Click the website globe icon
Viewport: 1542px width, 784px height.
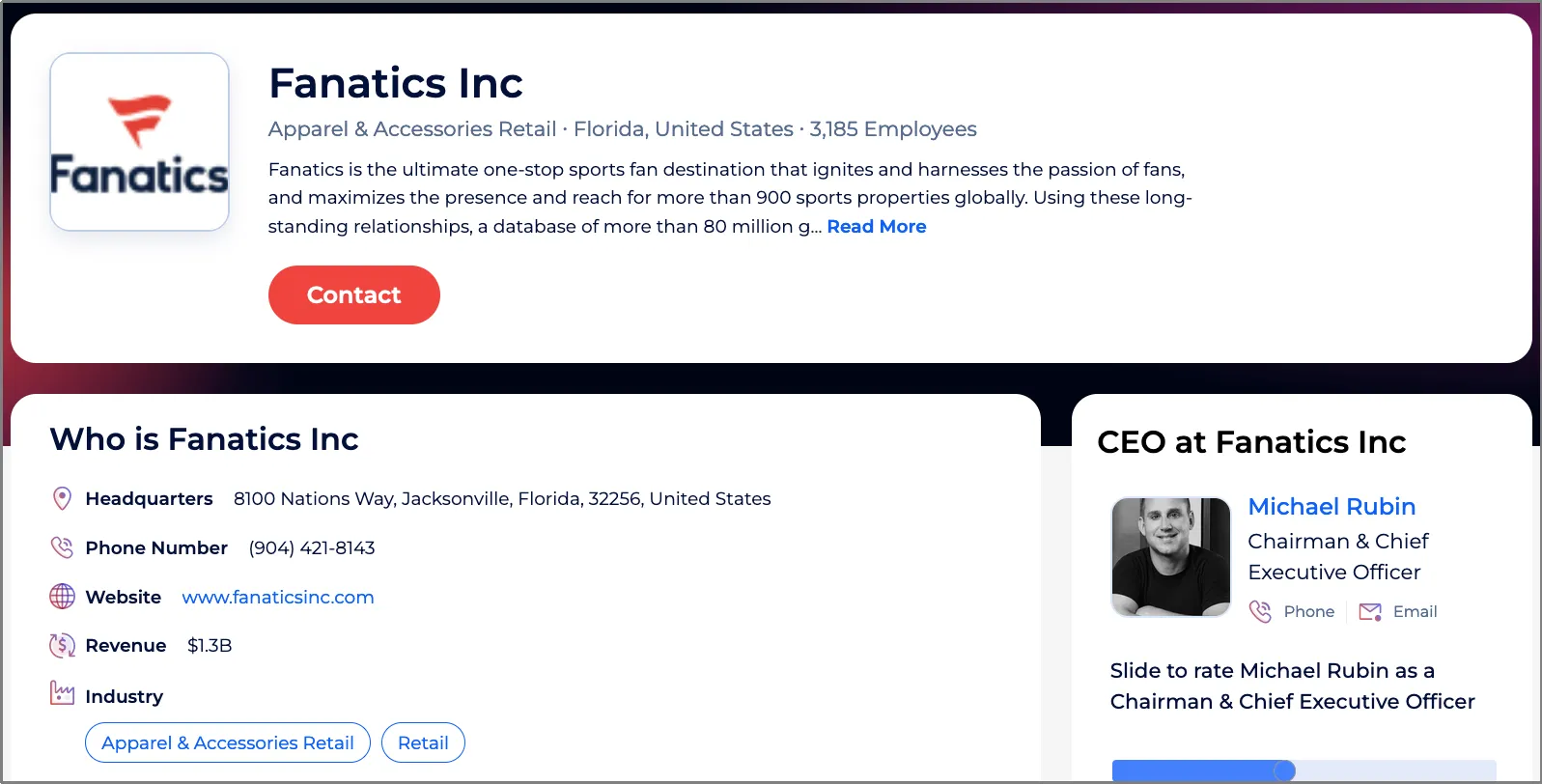click(62, 597)
